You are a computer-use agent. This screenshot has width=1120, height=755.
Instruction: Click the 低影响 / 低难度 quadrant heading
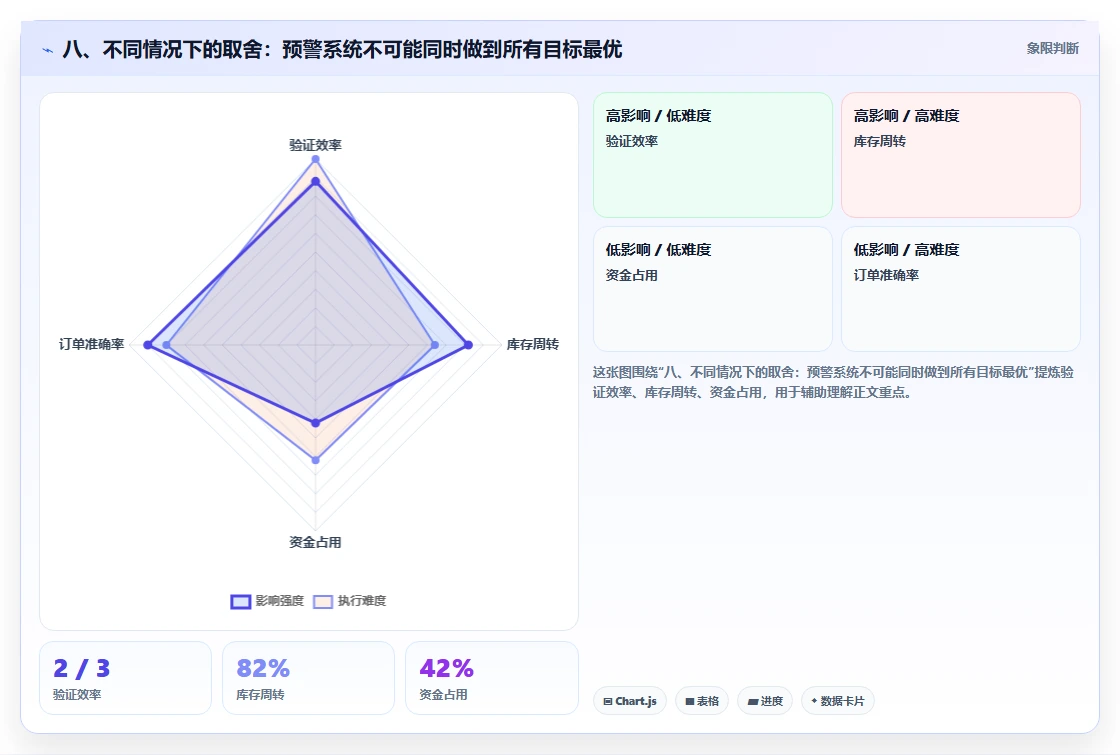pyautogui.click(x=659, y=250)
